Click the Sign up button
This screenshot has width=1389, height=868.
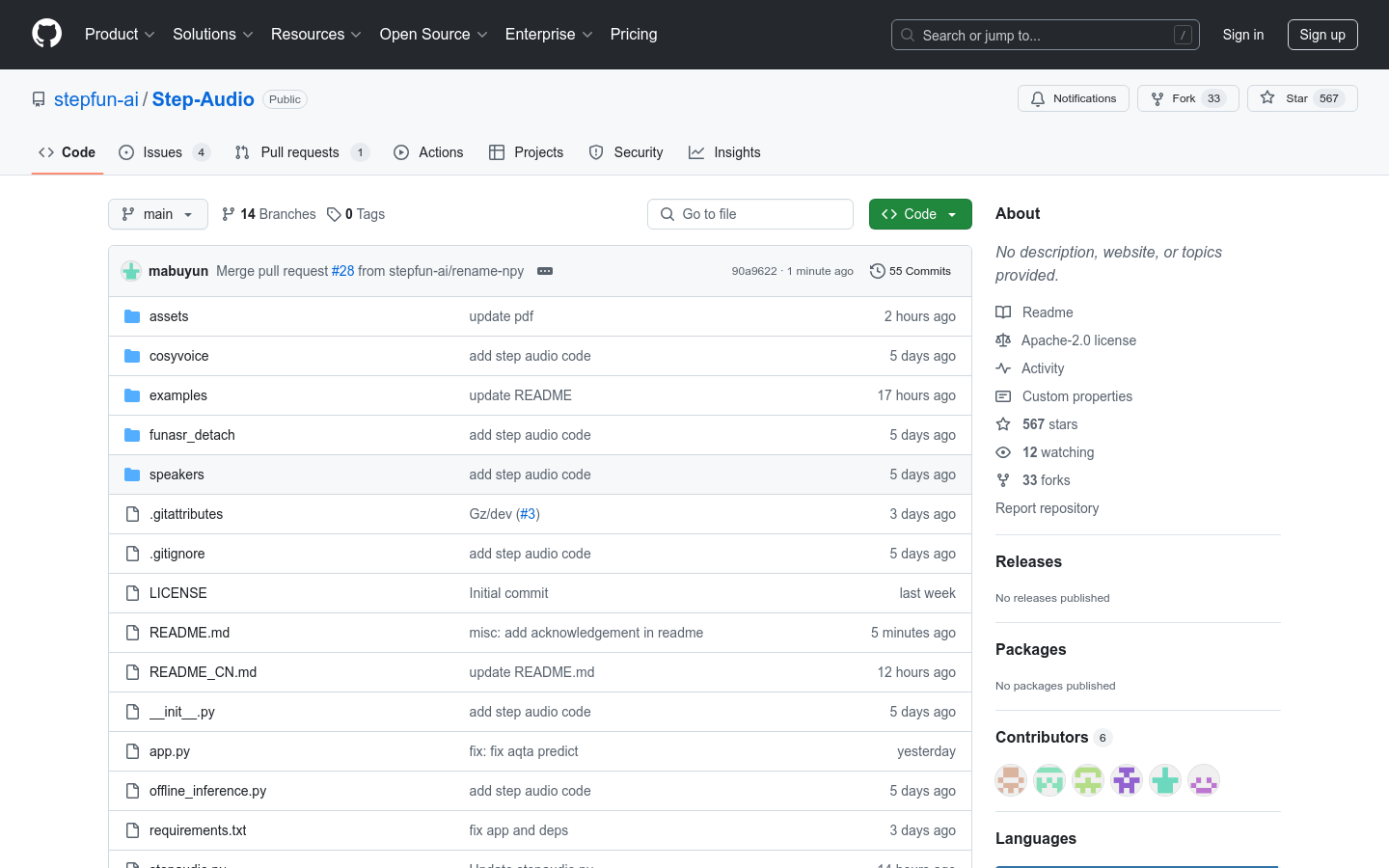pyautogui.click(x=1322, y=35)
